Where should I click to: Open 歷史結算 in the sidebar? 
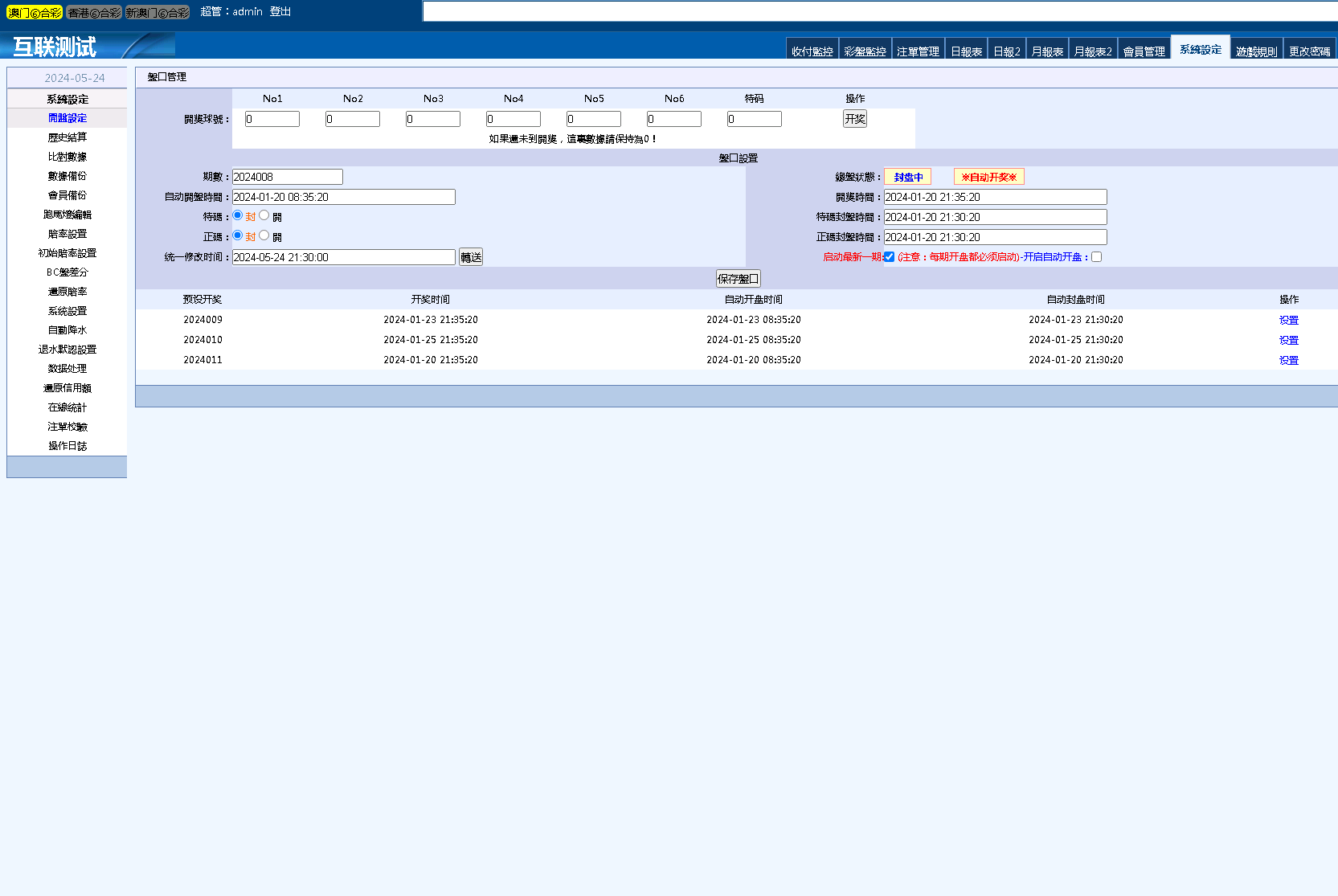tap(68, 137)
